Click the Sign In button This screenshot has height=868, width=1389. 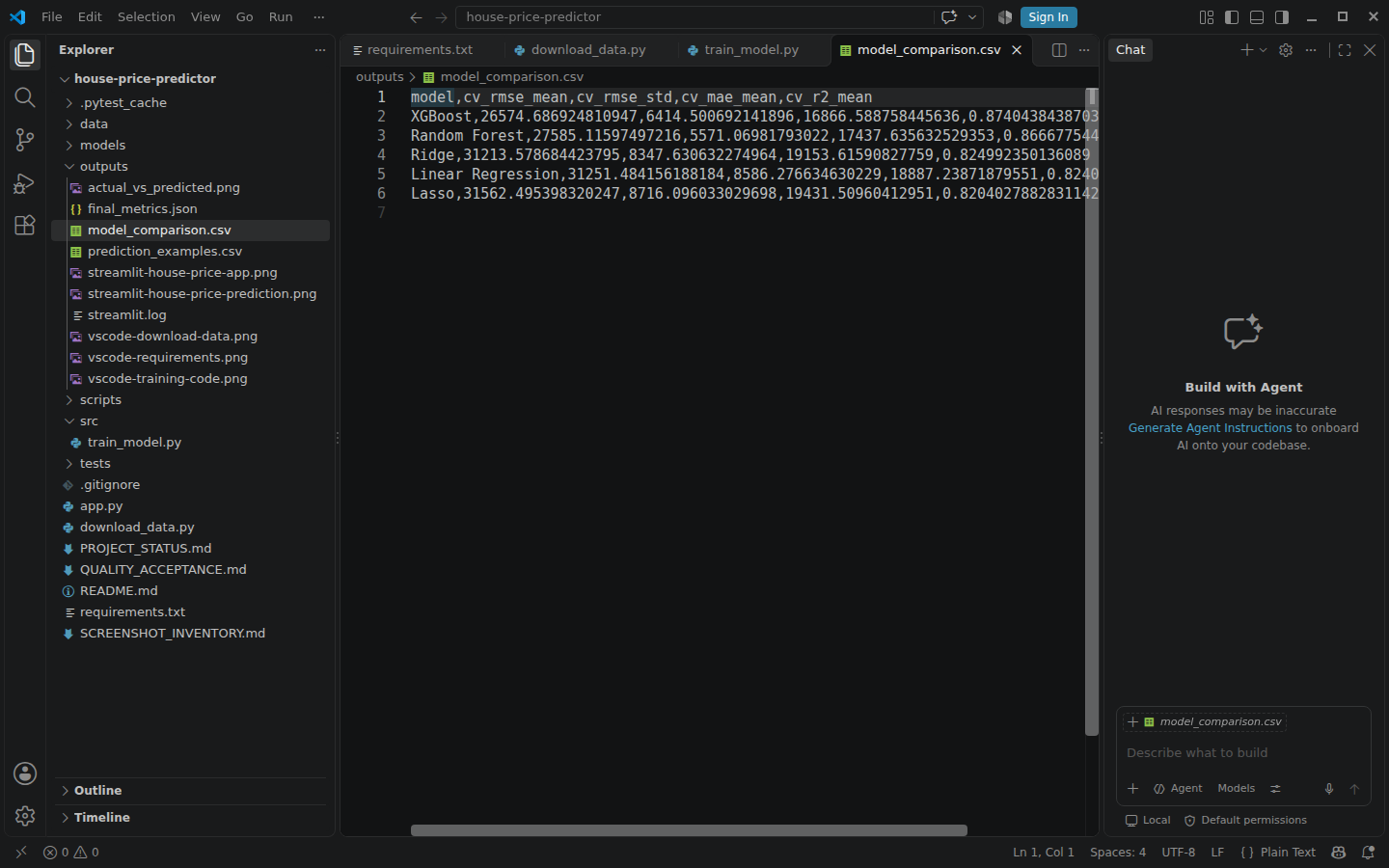pos(1049,17)
